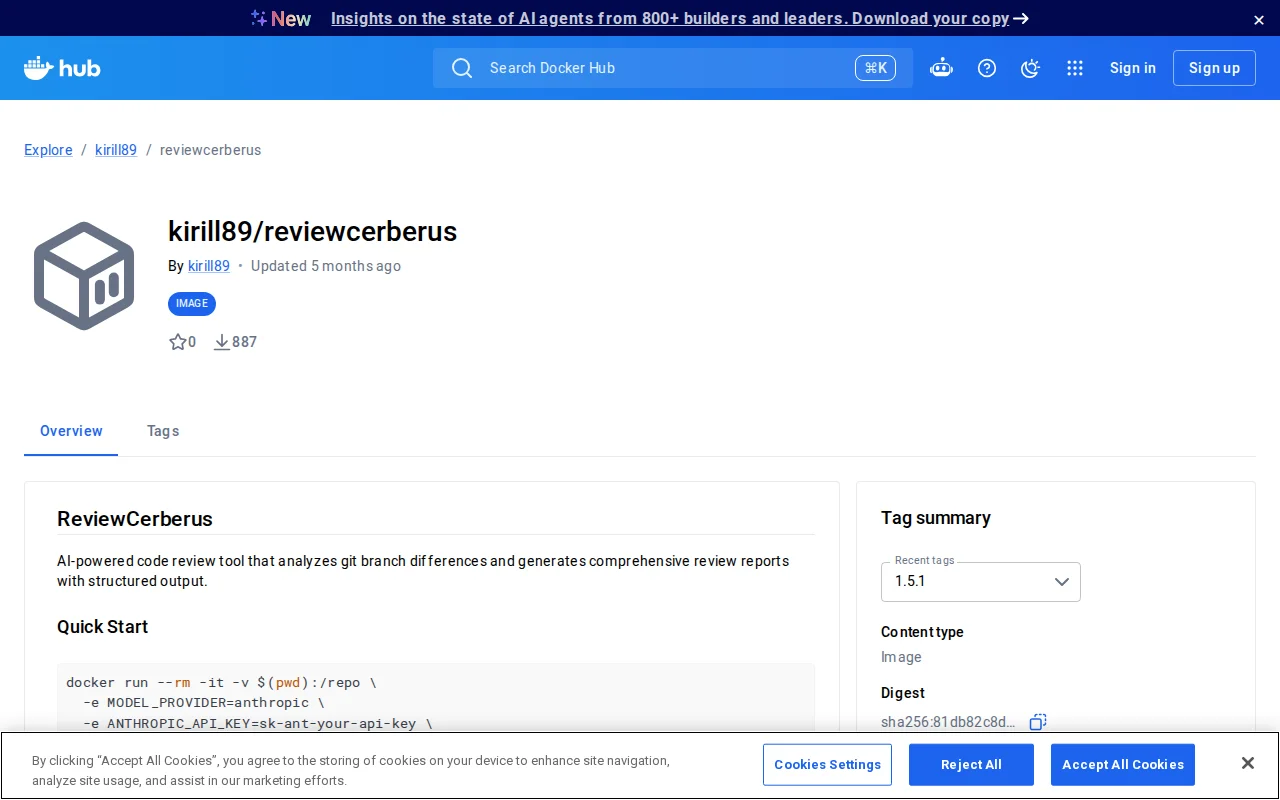The height and width of the screenshot is (800, 1280).
Task: Click the MODEL_PROVIDER=anthropic code line
Action: [204, 703]
